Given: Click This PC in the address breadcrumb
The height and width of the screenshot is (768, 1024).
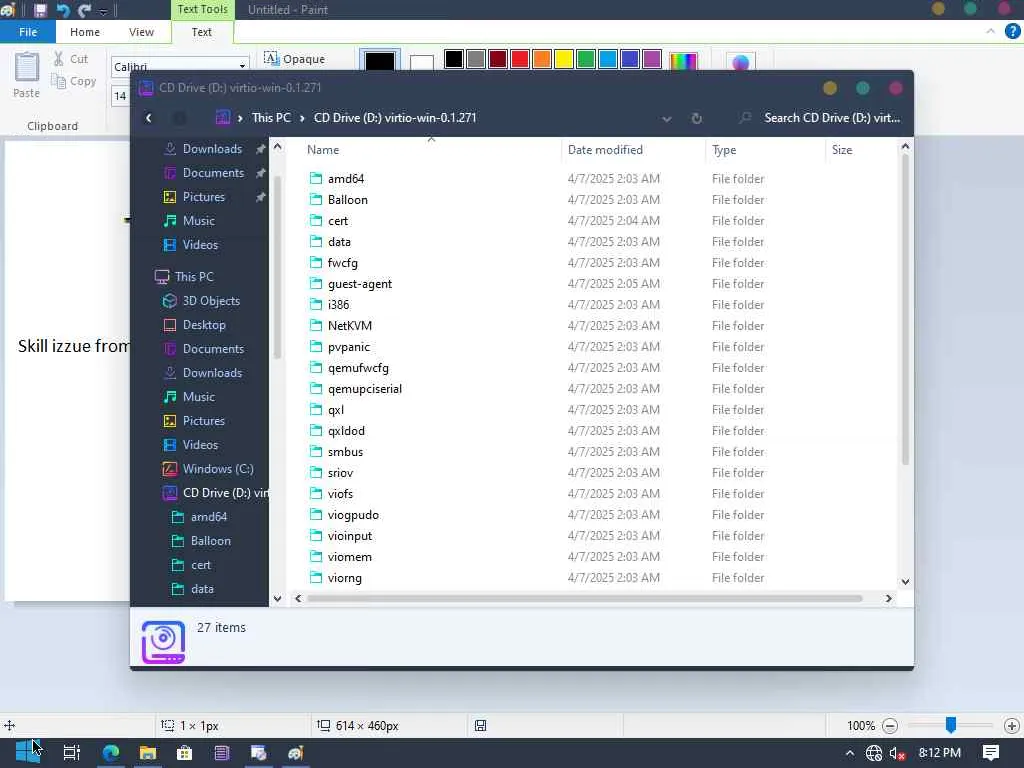Looking at the screenshot, I should point(271,118).
